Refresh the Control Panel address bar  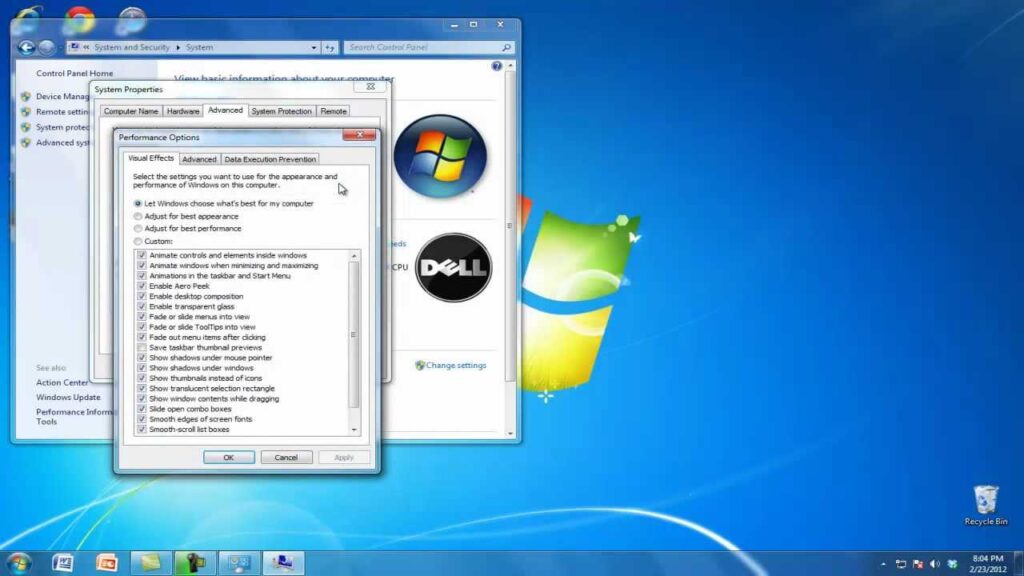330,47
